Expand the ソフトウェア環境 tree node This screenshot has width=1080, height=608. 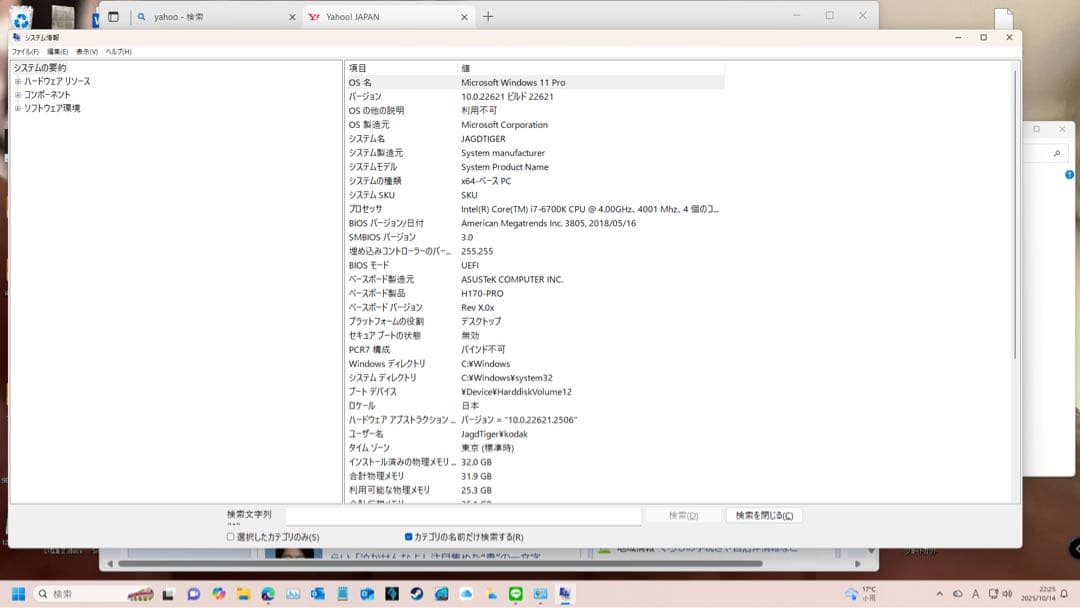(x=17, y=107)
